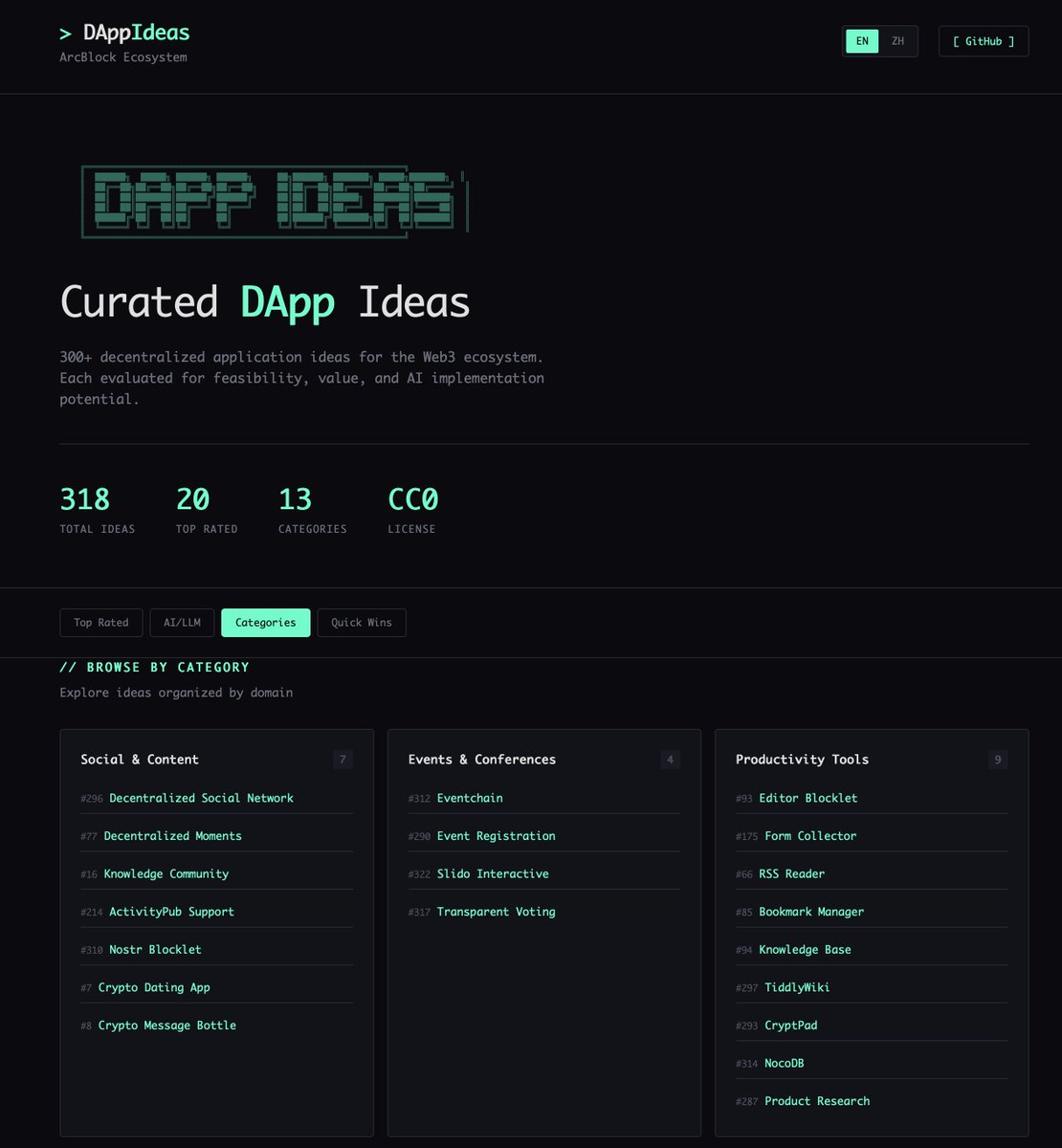Click the CC0 License stat

pyautogui.click(x=413, y=510)
